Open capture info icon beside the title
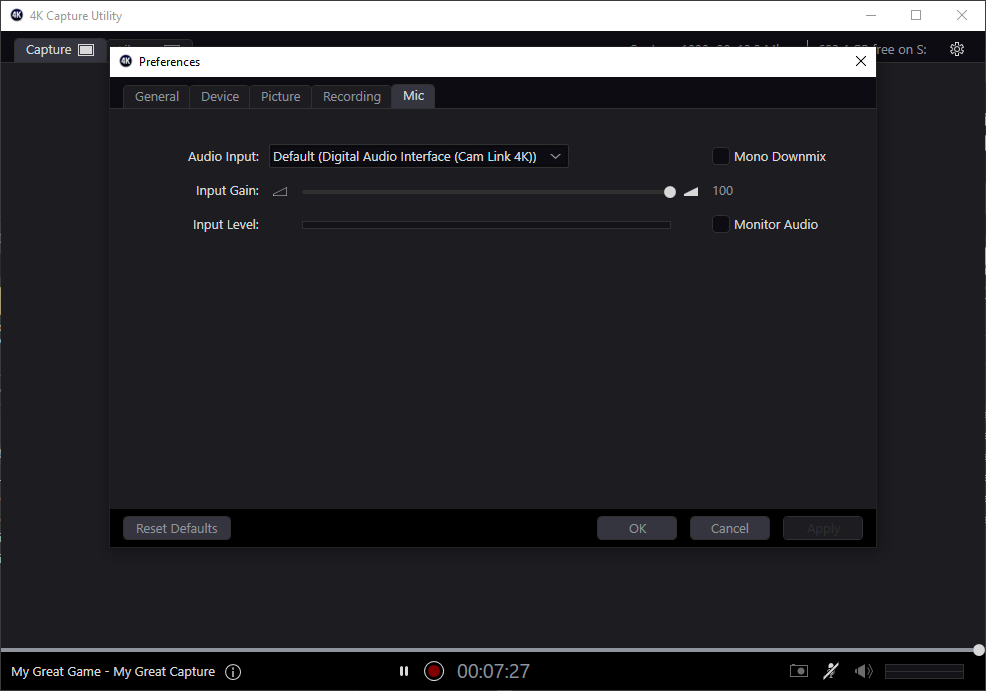This screenshot has height=691, width=986. tap(233, 672)
